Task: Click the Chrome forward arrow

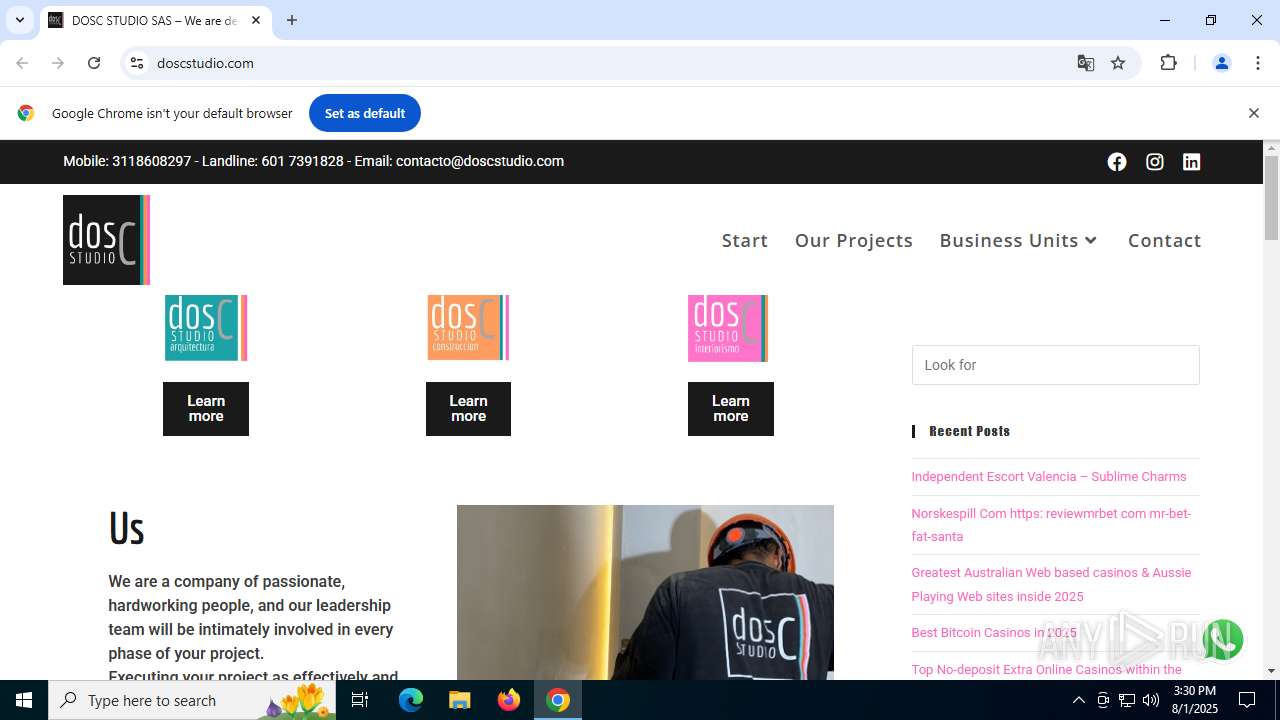Action: 58,63
